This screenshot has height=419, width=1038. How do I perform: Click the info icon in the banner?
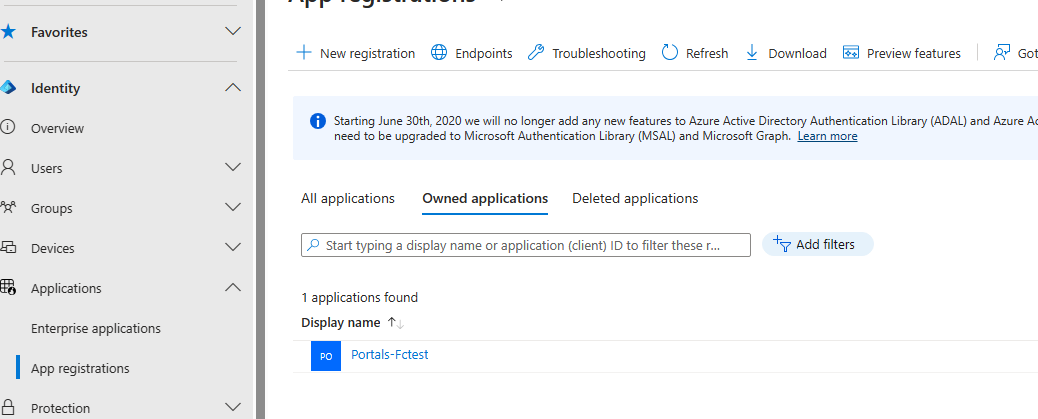coord(318,121)
